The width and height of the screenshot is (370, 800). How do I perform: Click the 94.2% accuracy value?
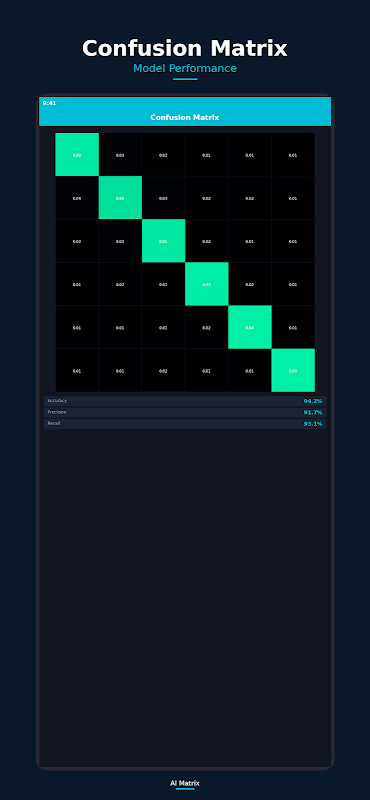tap(313, 401)
